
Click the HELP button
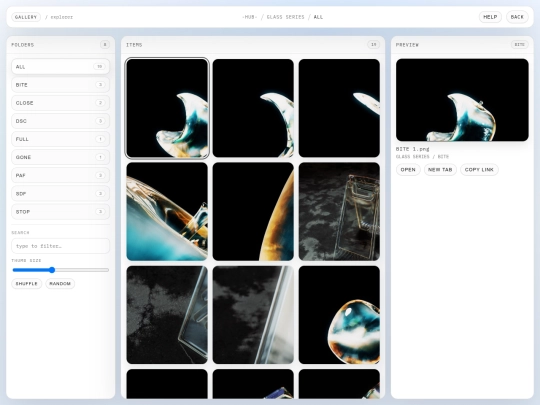click(x=490, y=17)
